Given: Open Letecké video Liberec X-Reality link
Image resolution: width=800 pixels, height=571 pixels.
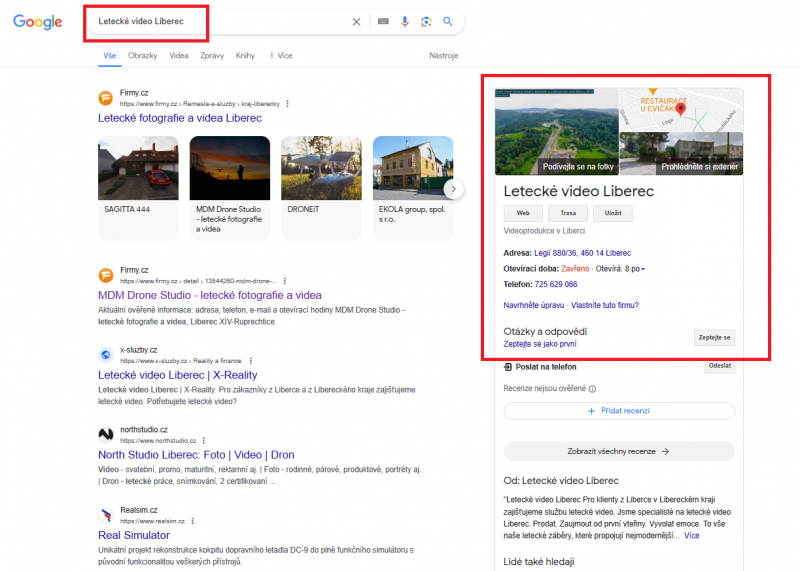Looking at the screenshot, I should pos(178,375).
